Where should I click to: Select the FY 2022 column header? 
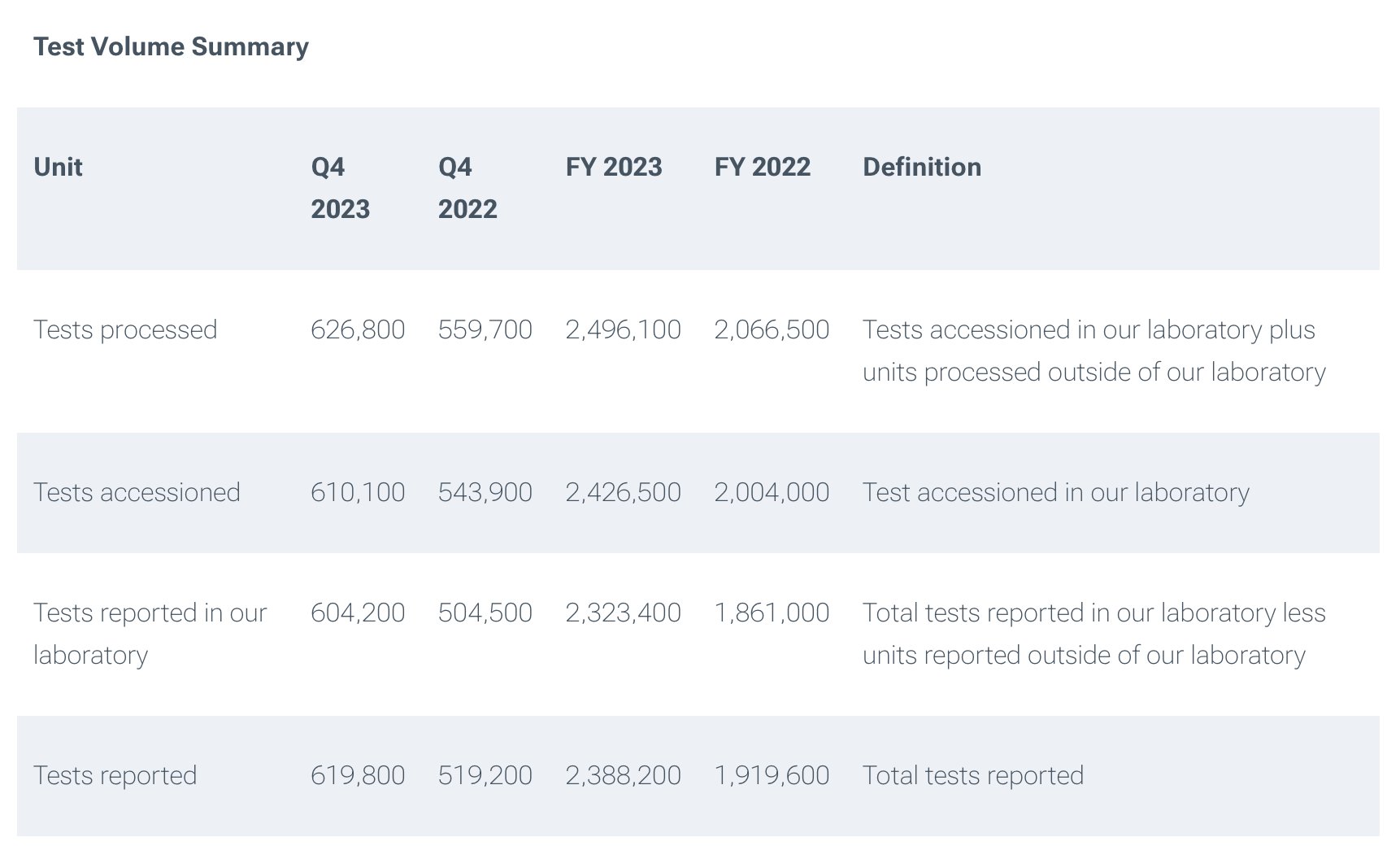point(763,167)
